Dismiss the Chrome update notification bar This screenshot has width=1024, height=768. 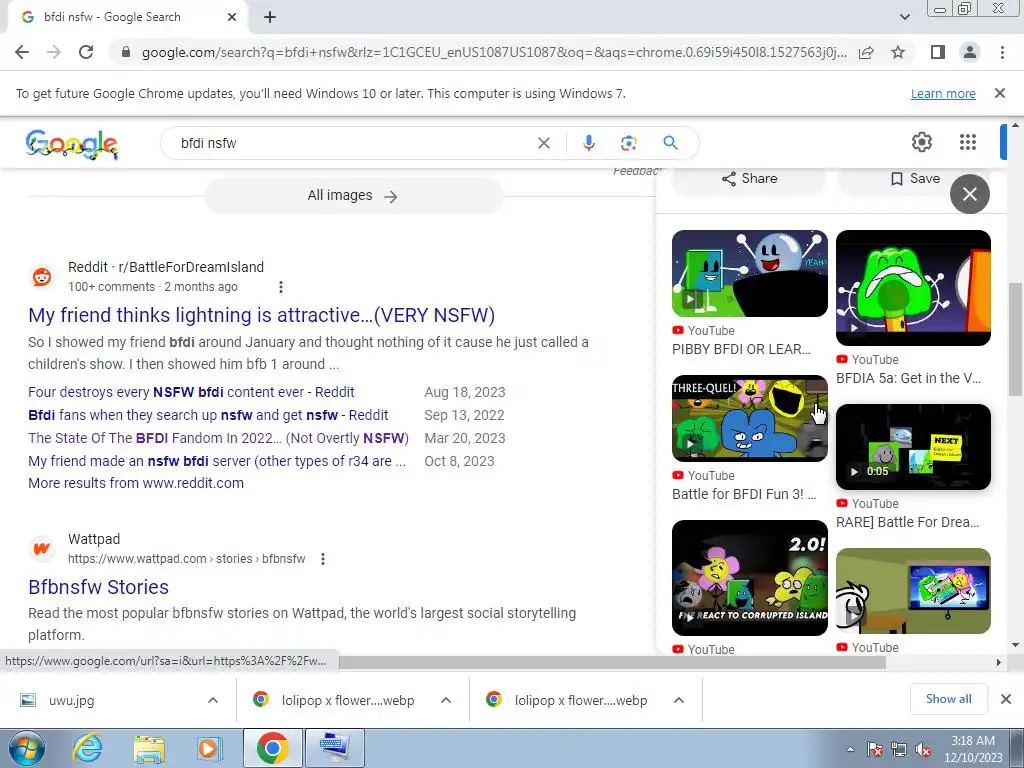tap(999, 93)
